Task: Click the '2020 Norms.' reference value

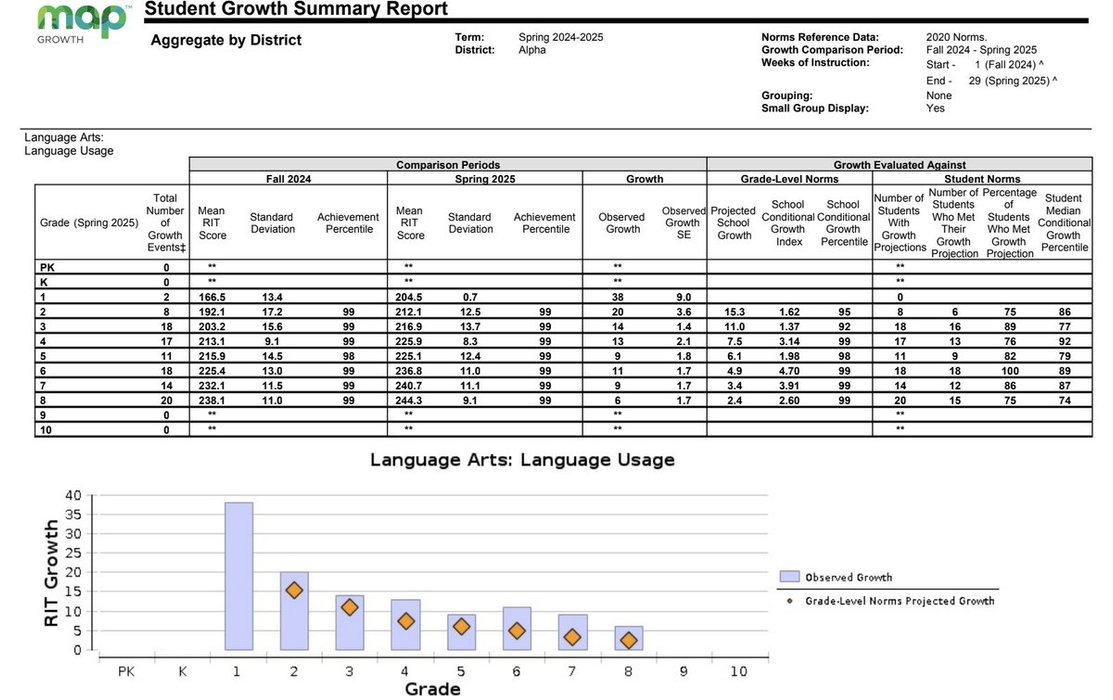Action: (956, 37)
